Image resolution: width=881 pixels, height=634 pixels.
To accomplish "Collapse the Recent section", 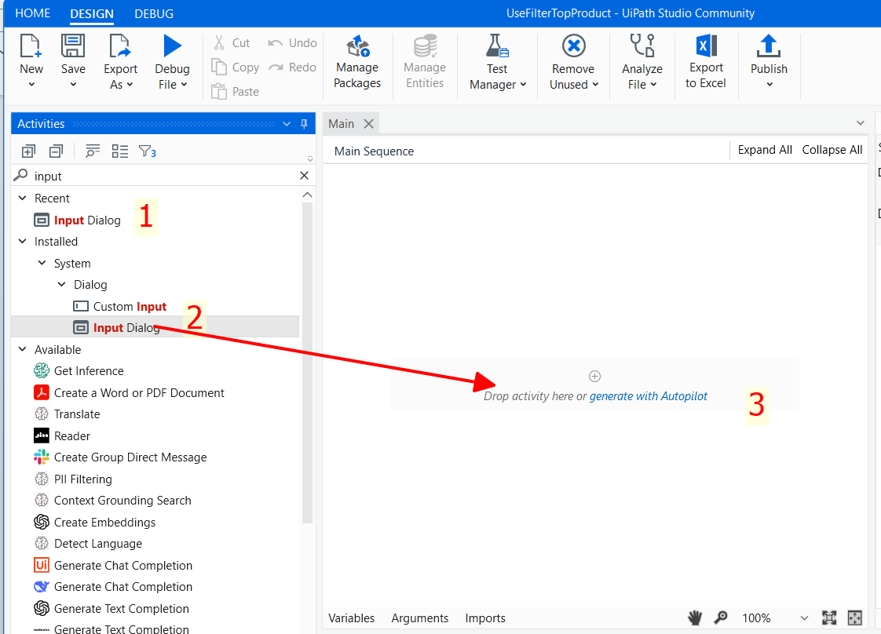I will tap(22, 198).
